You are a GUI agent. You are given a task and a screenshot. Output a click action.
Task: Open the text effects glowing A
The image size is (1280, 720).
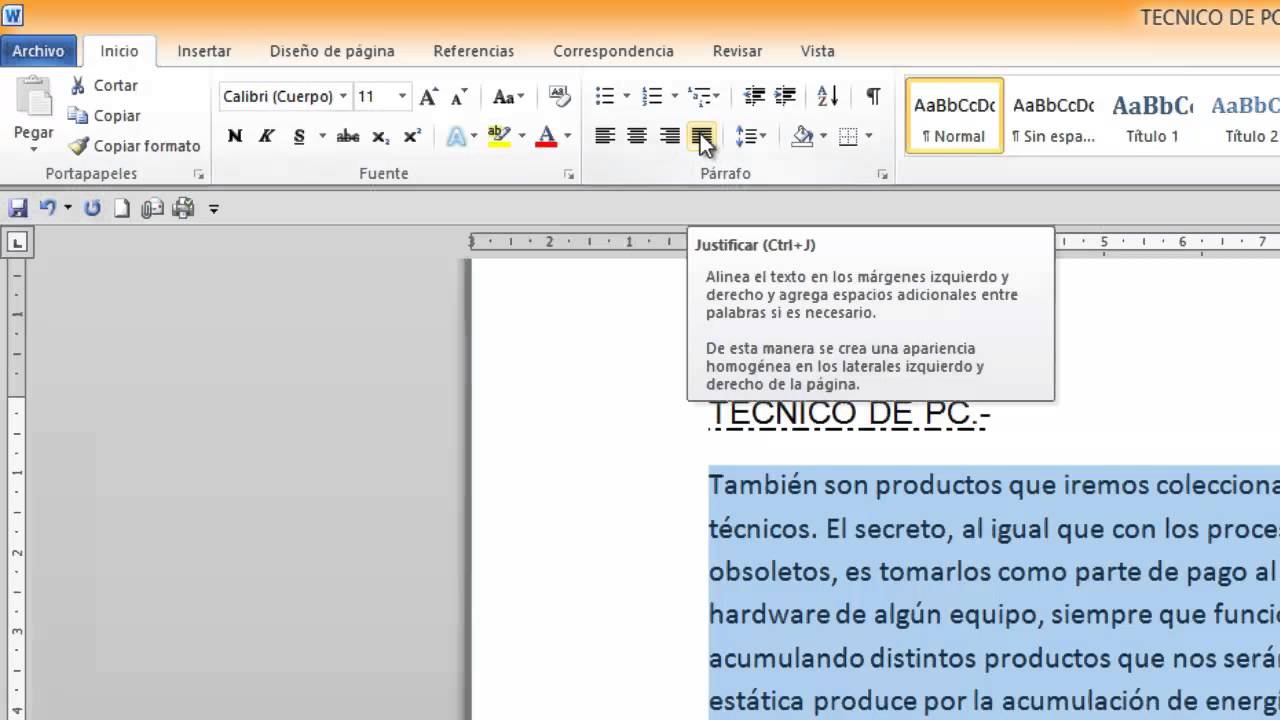click(x=456, y=136)
